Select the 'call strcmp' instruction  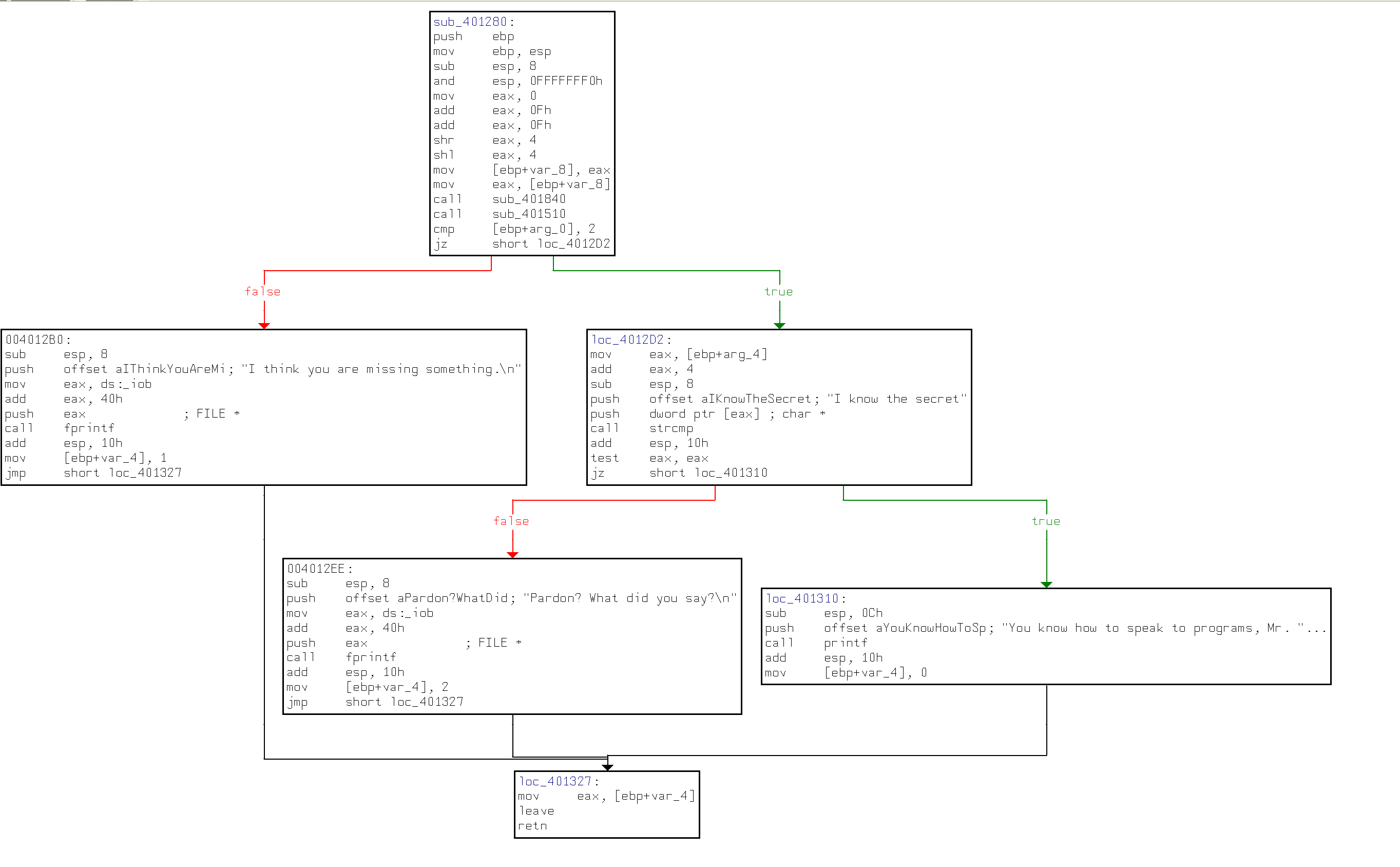point(642,428)
